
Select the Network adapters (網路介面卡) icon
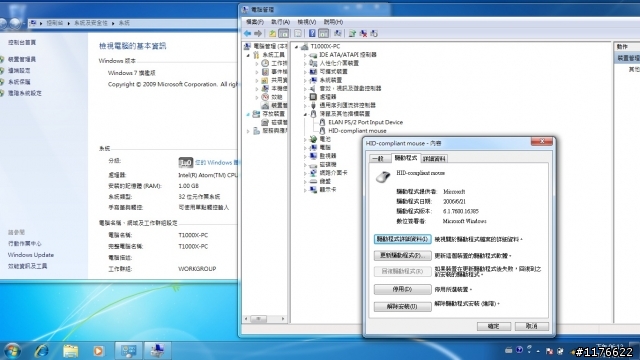pos(313,173)
